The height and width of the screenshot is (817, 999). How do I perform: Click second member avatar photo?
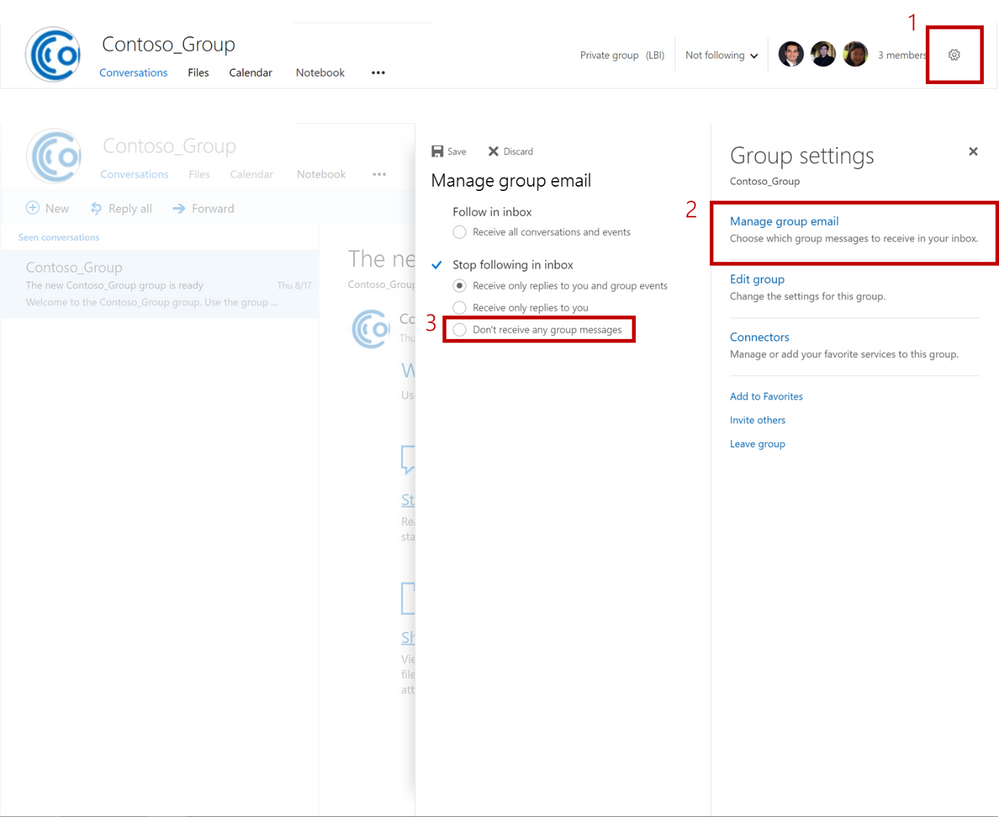pos(823,54)
